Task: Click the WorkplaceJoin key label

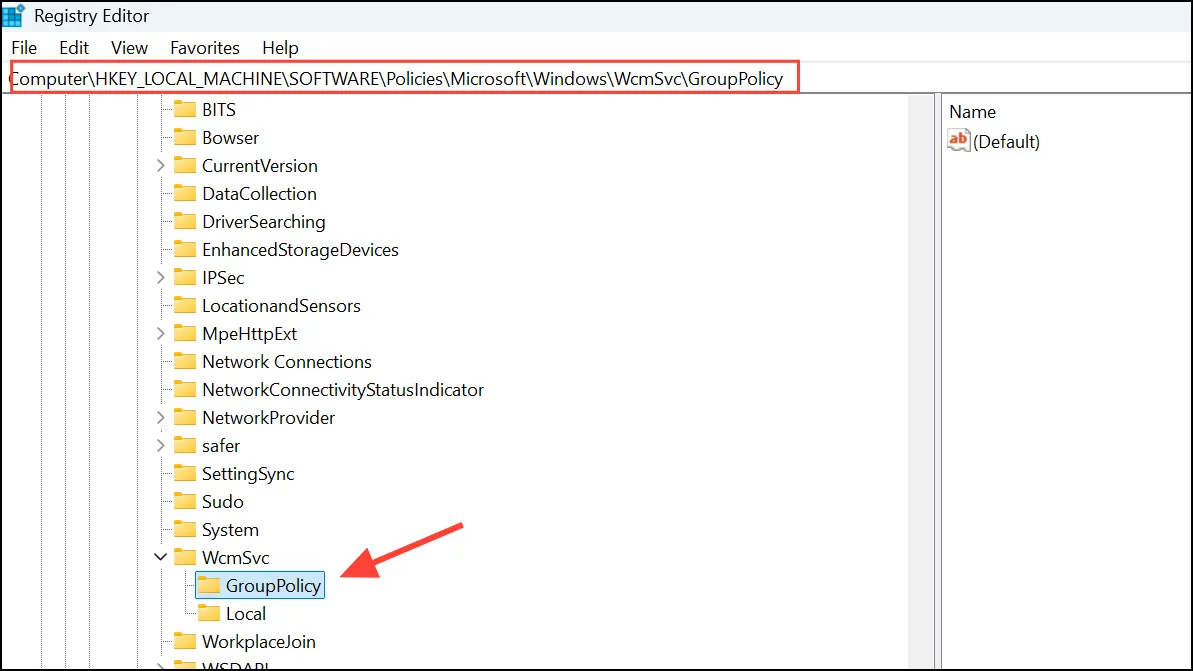Action: 259,642
